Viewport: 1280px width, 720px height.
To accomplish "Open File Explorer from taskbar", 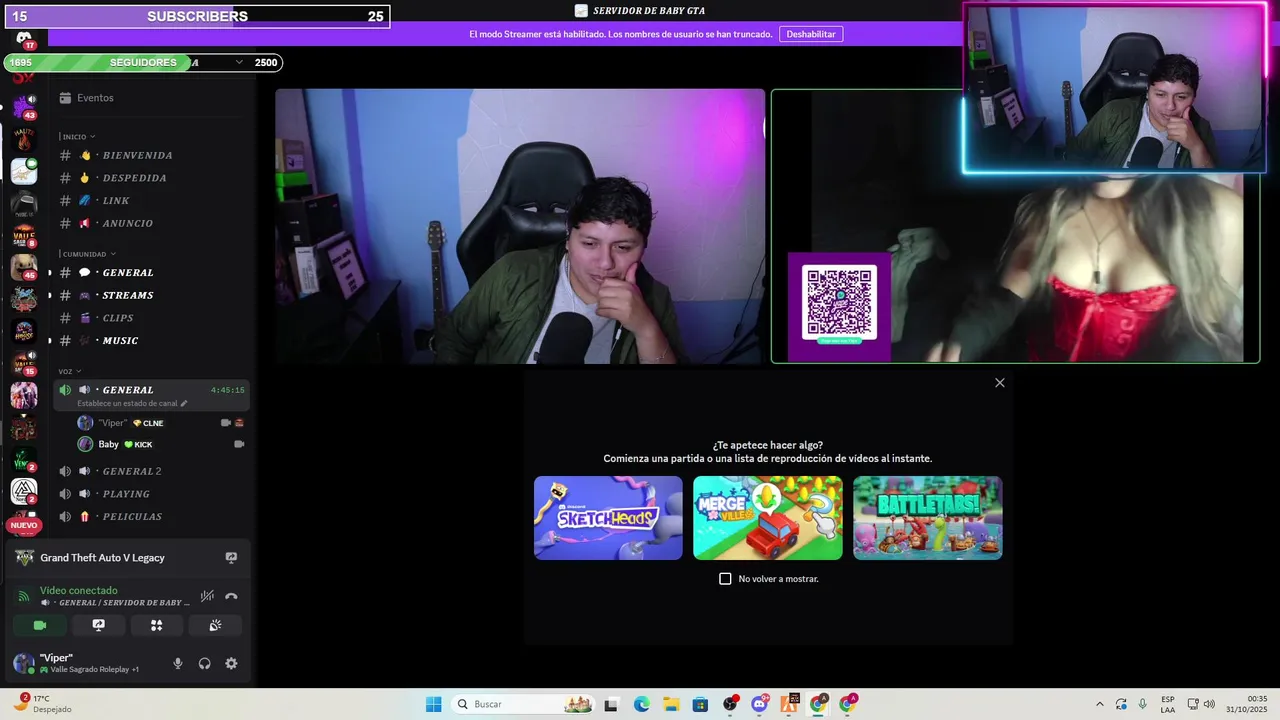I will click(x=671, y=704).
